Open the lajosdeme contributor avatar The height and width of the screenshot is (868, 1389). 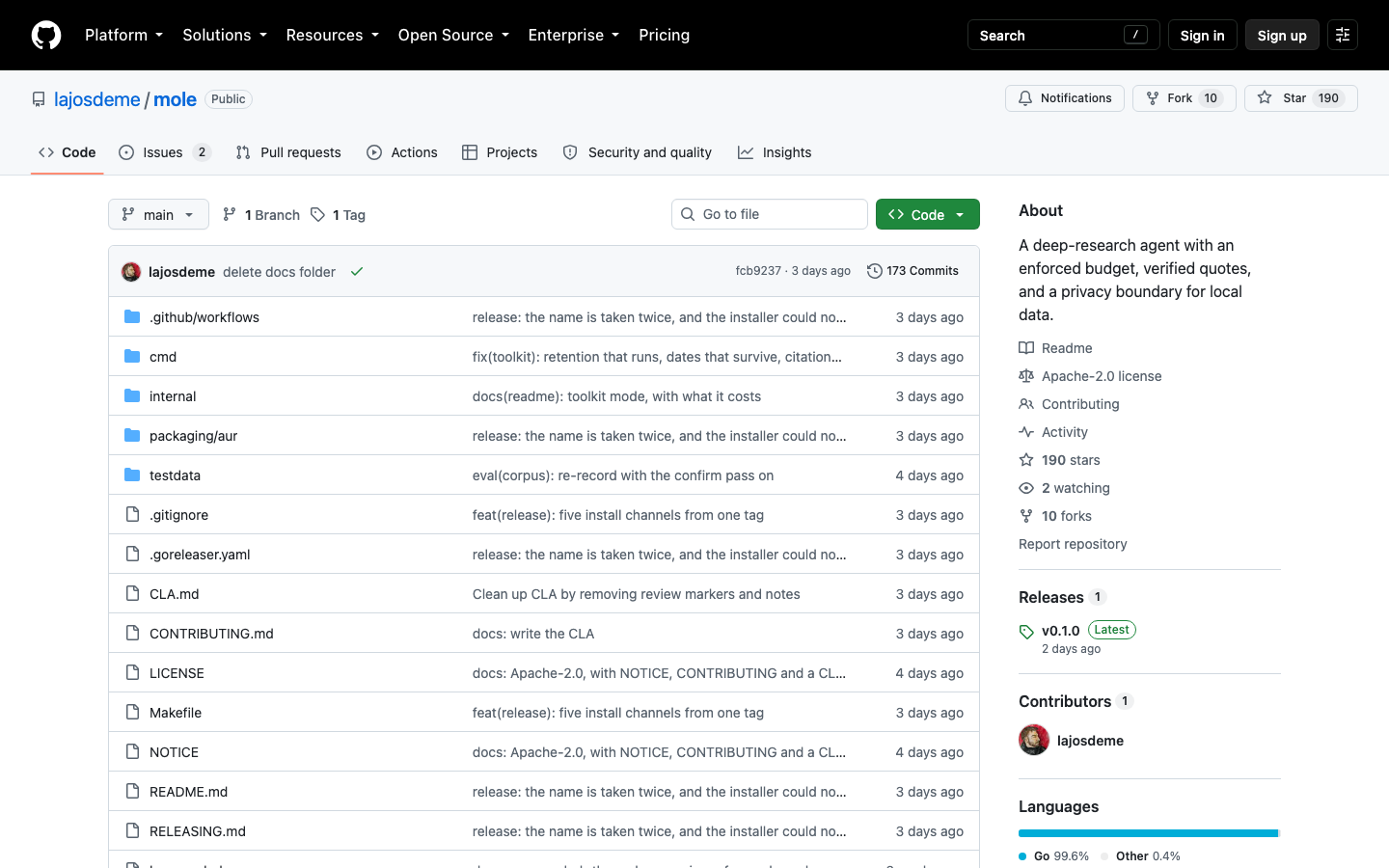[x=1034, y=740]
